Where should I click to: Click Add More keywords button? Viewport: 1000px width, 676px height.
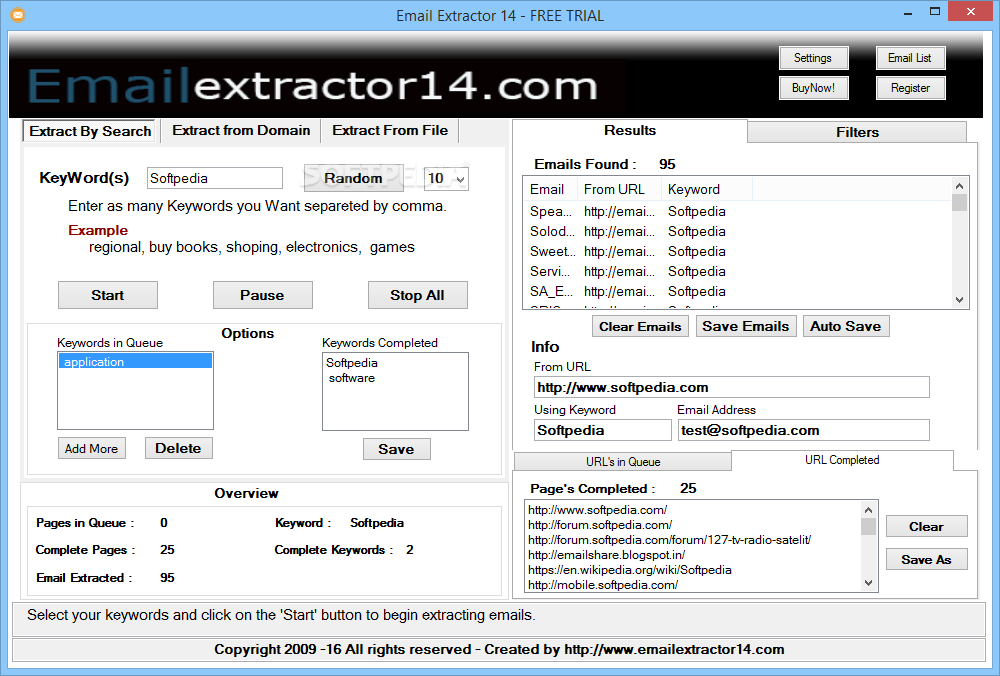[x=92, y=448]
